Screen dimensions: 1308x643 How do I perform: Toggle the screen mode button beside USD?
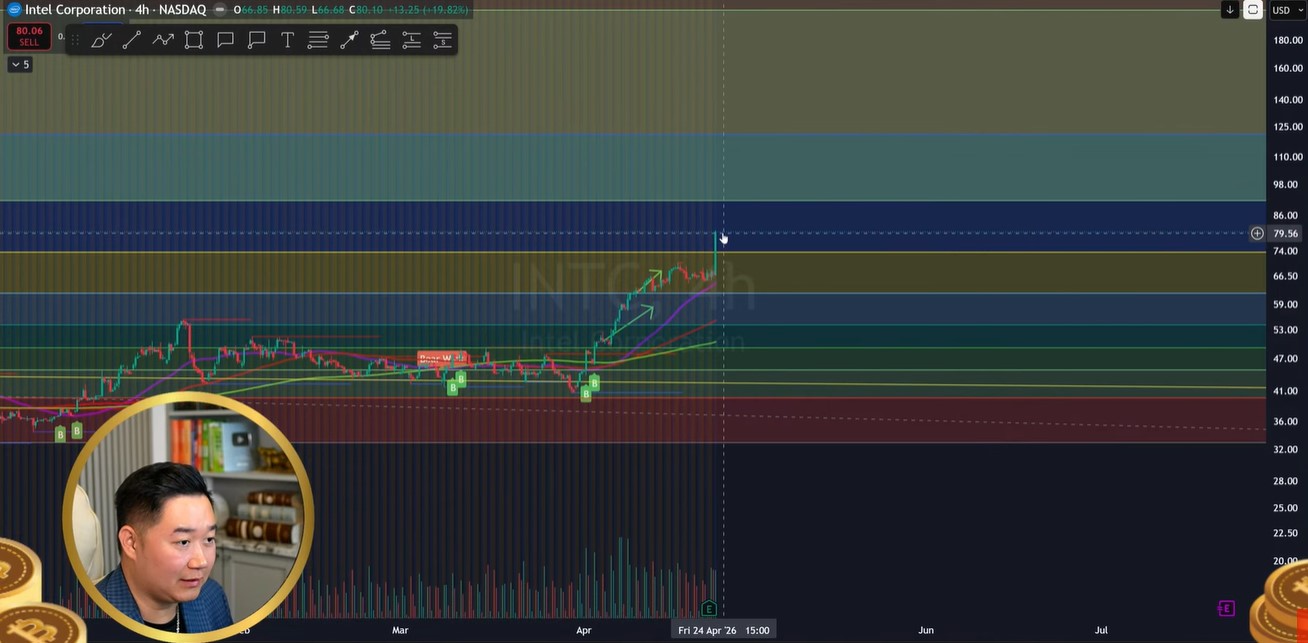point(1253,10)
